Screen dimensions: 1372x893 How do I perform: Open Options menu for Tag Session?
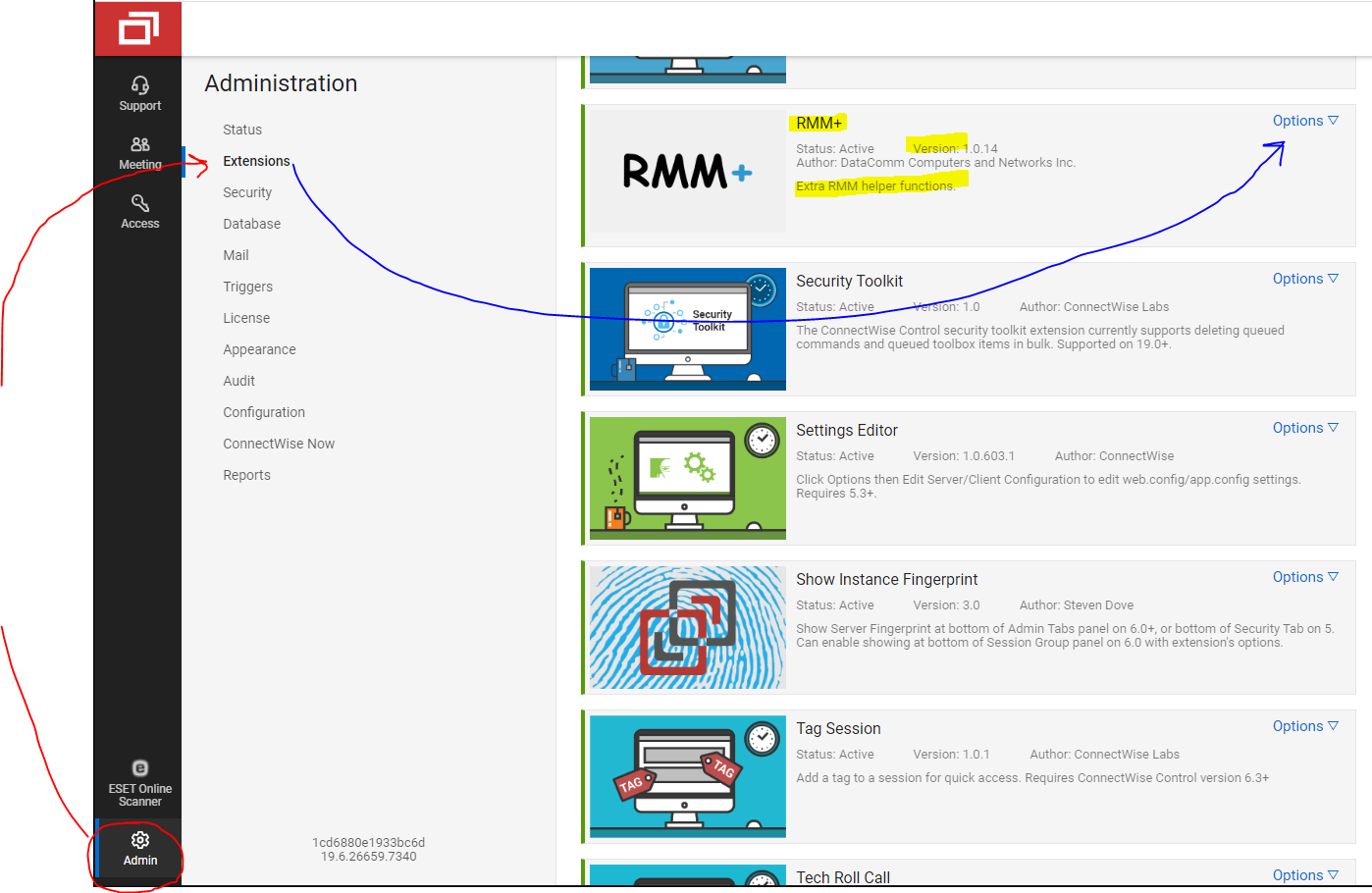(x=1304, y=726)
